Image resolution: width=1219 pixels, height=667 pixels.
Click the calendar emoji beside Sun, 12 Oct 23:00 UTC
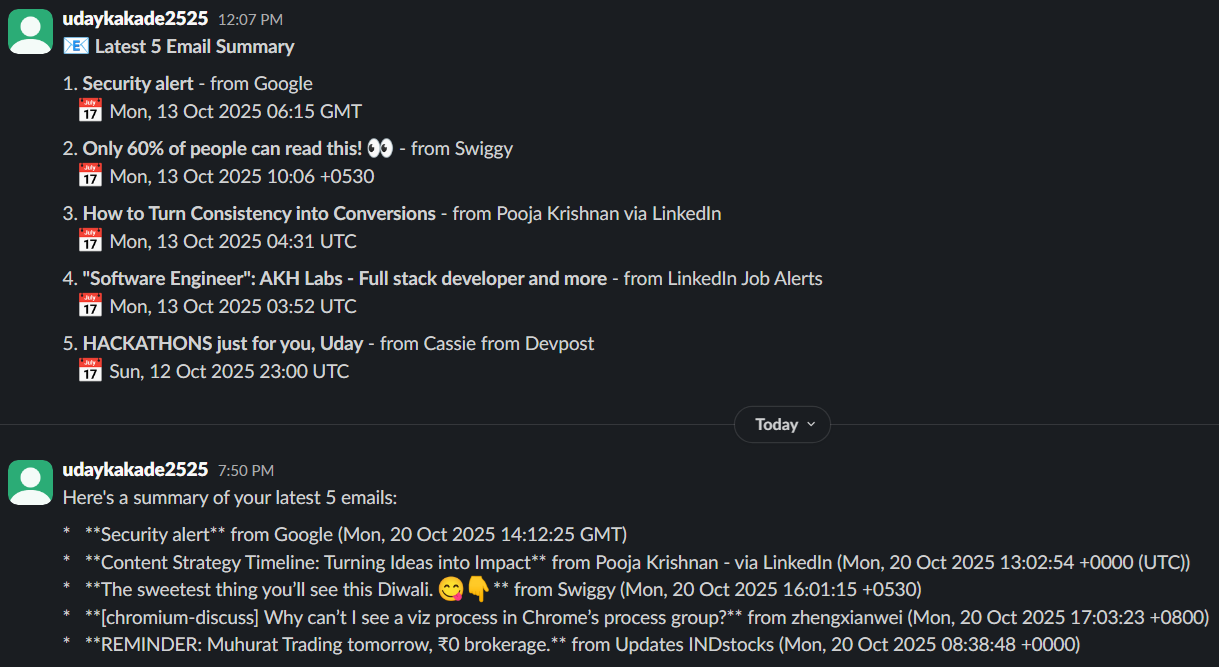[90, 371]
